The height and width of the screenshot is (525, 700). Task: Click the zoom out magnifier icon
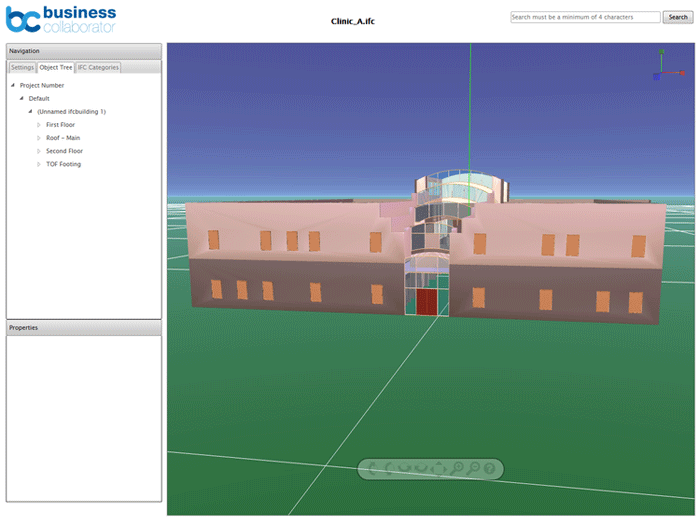click(472, 468)
